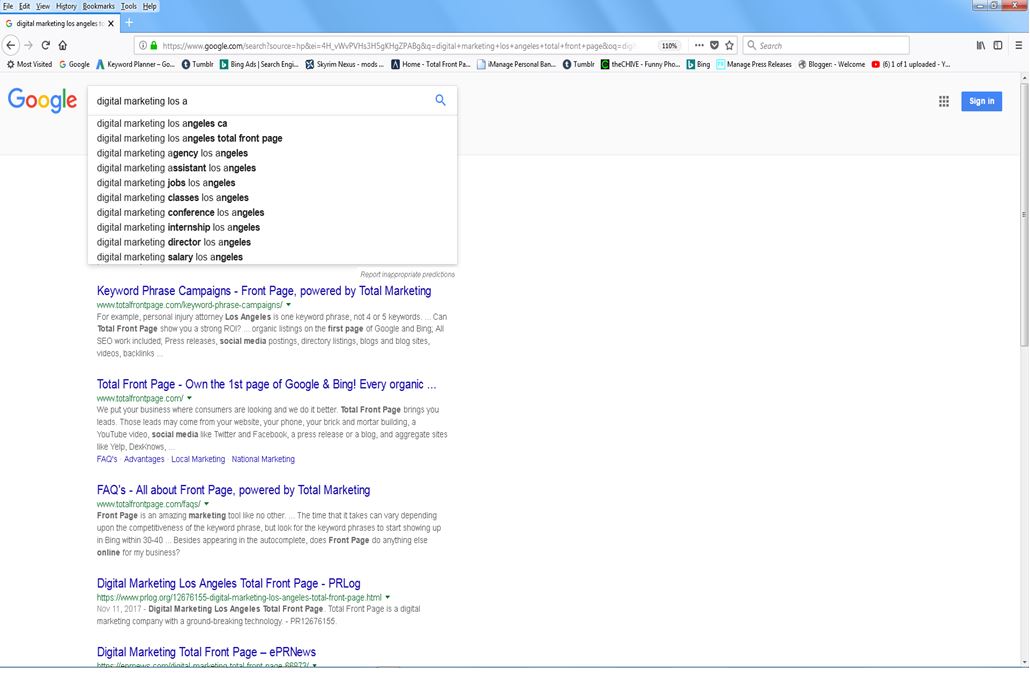Open the FAQ's - All about Front Page result

click(233, 490)
